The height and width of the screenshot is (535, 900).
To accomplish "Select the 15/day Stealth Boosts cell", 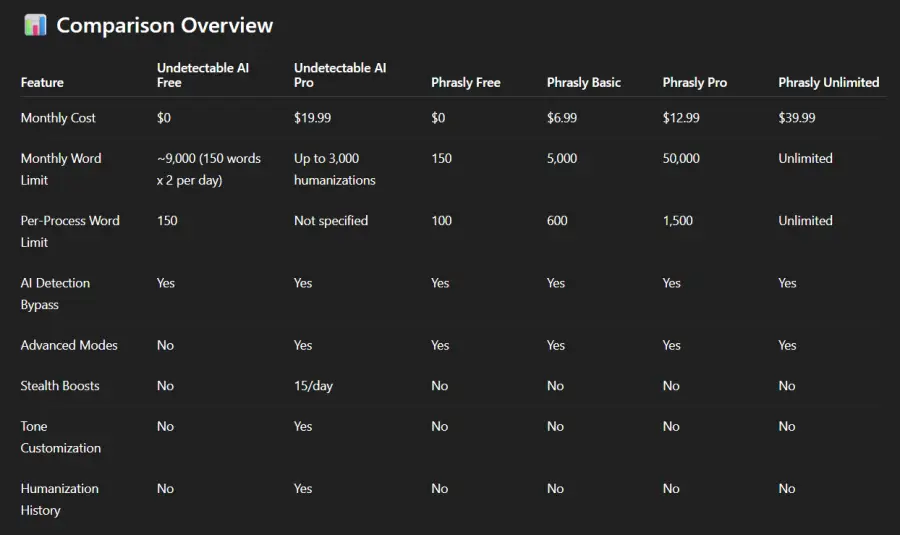I will click(313, 386).
